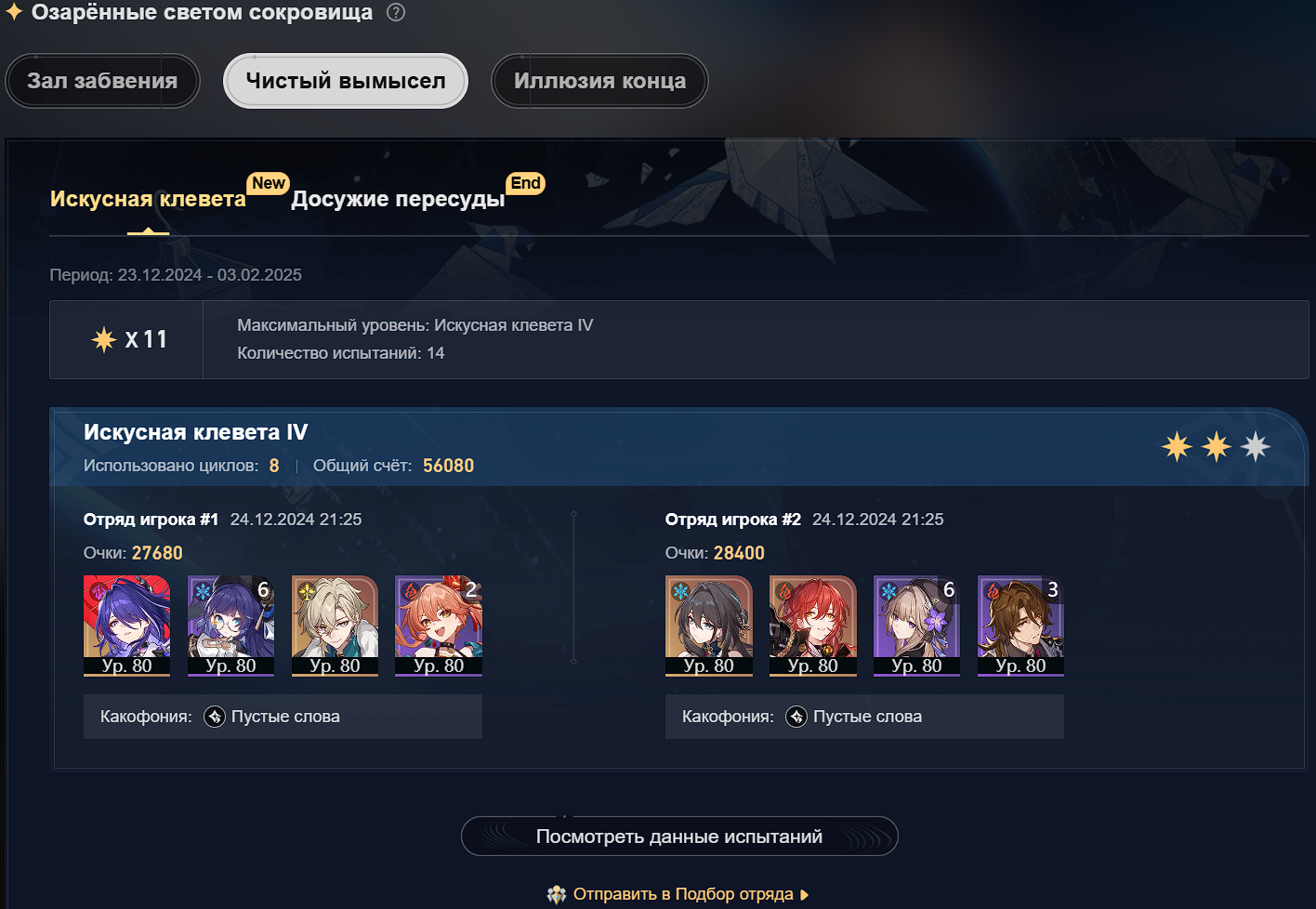The width and height of the screenshot is (1316, 909).
Task: Select red-haired character portrait in squad #2
Action: (x=813, y=626)
